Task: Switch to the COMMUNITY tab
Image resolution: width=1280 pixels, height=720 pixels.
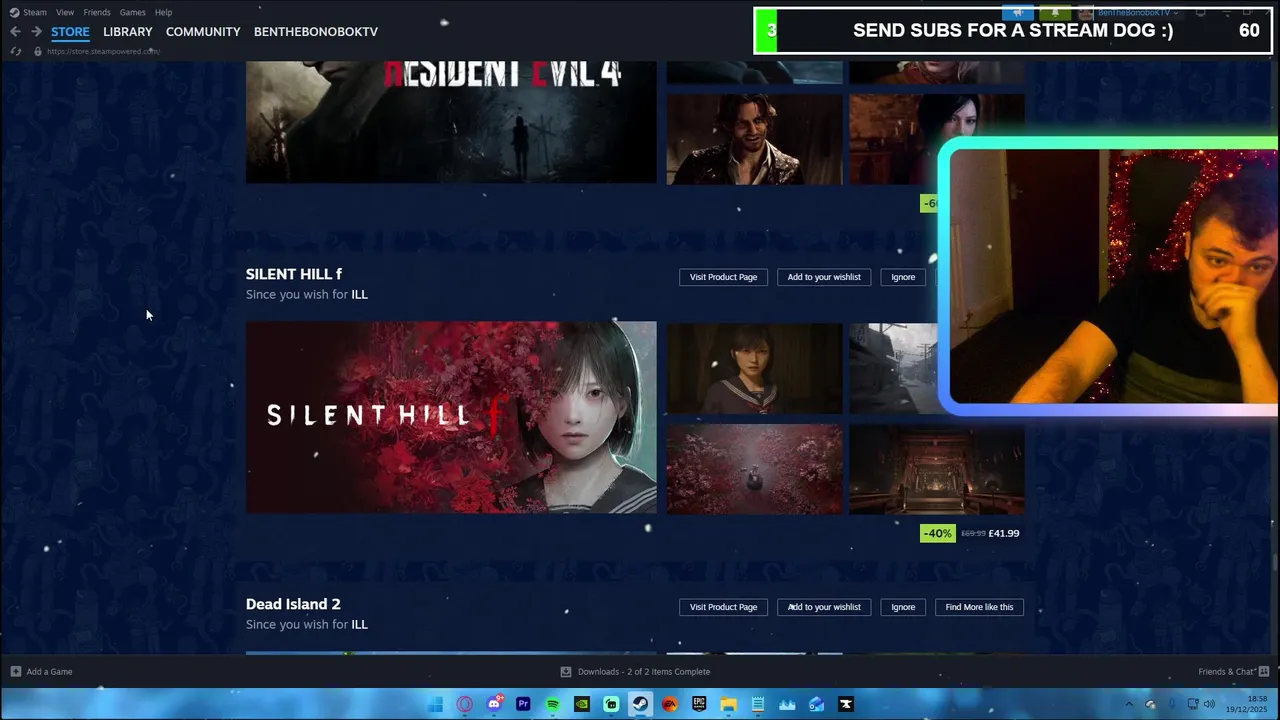Action: [x=203, y=32]
